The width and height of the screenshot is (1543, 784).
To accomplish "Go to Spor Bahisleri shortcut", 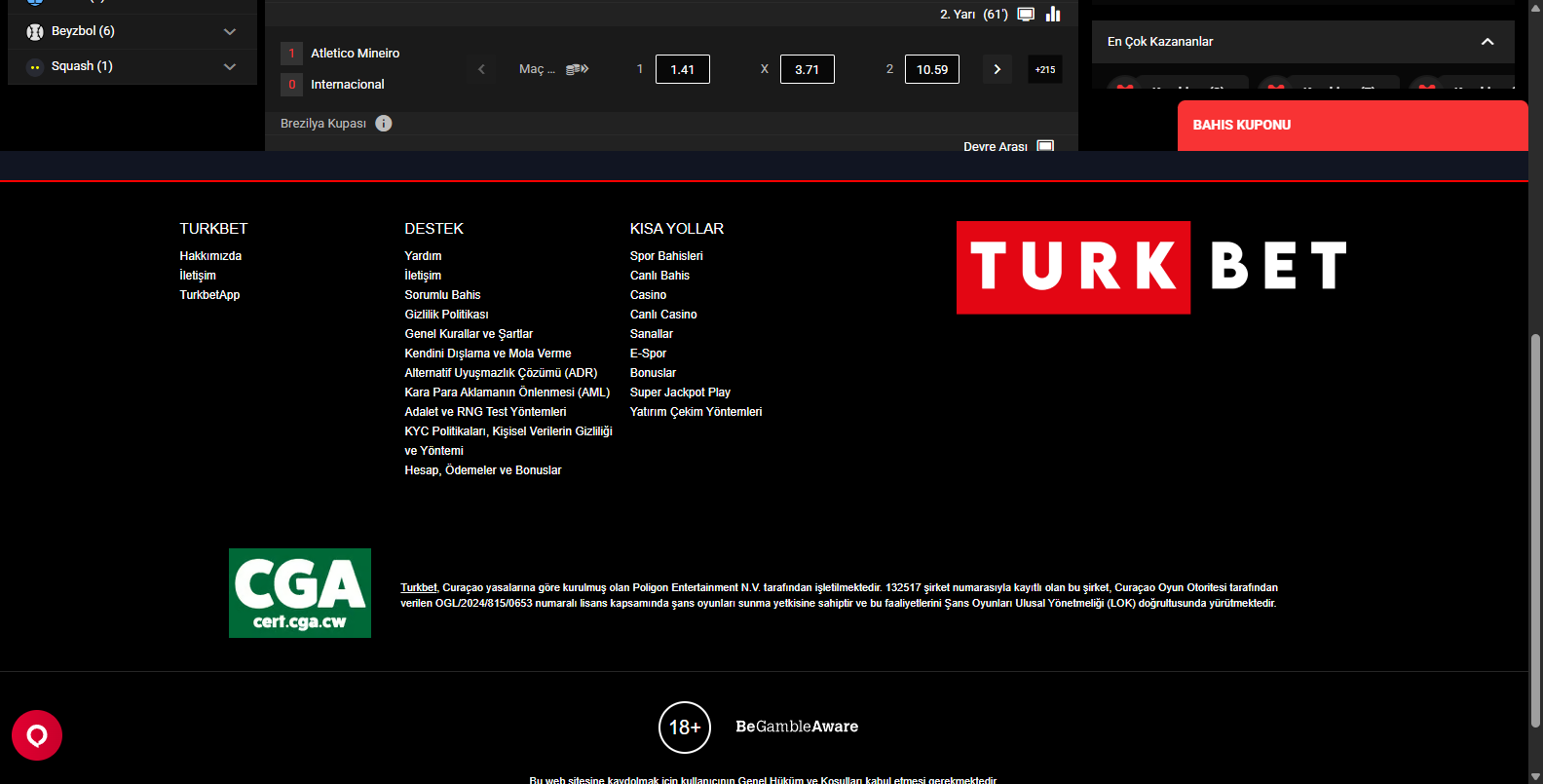I will 666,256.
